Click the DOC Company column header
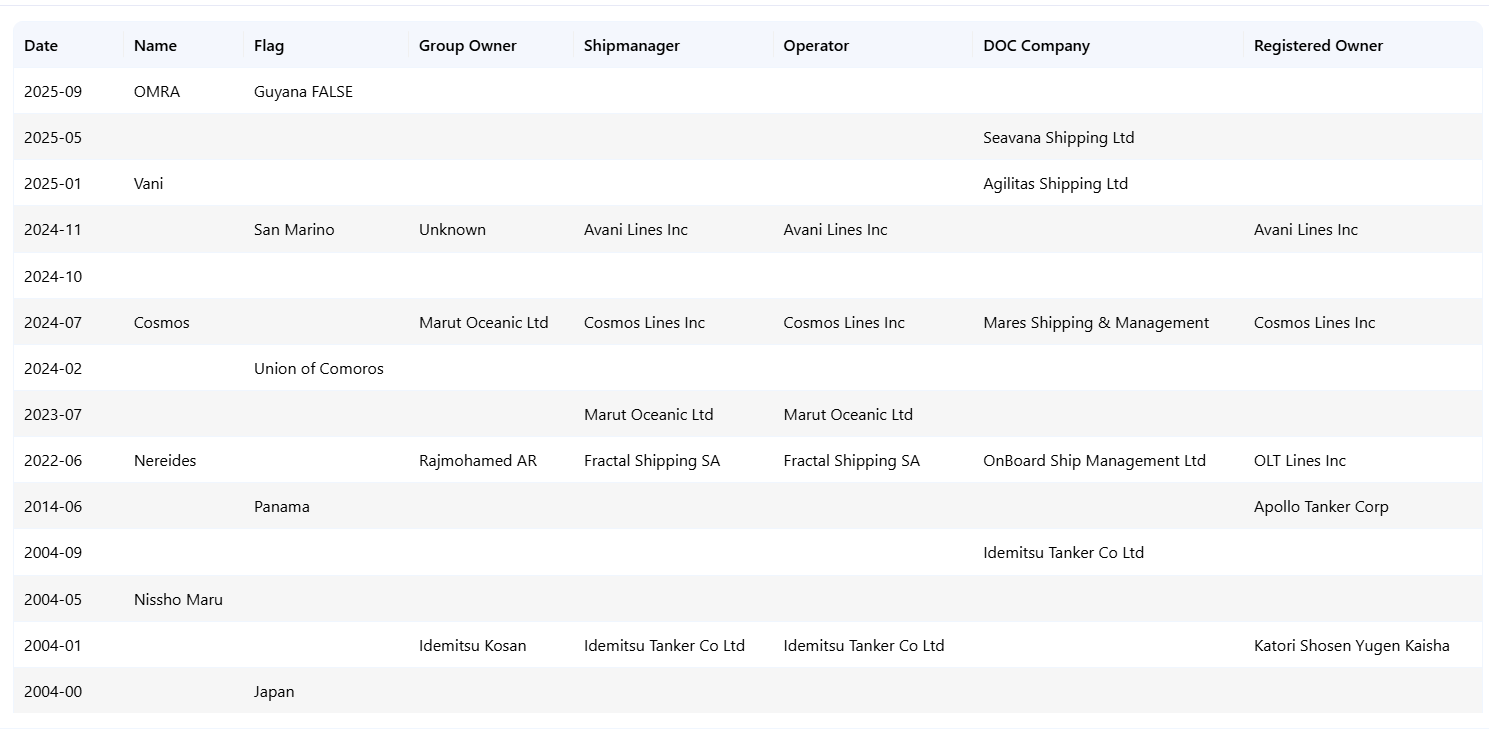Image resolution: width=1489 pixels, height=734 pixels. [1036, 46]
